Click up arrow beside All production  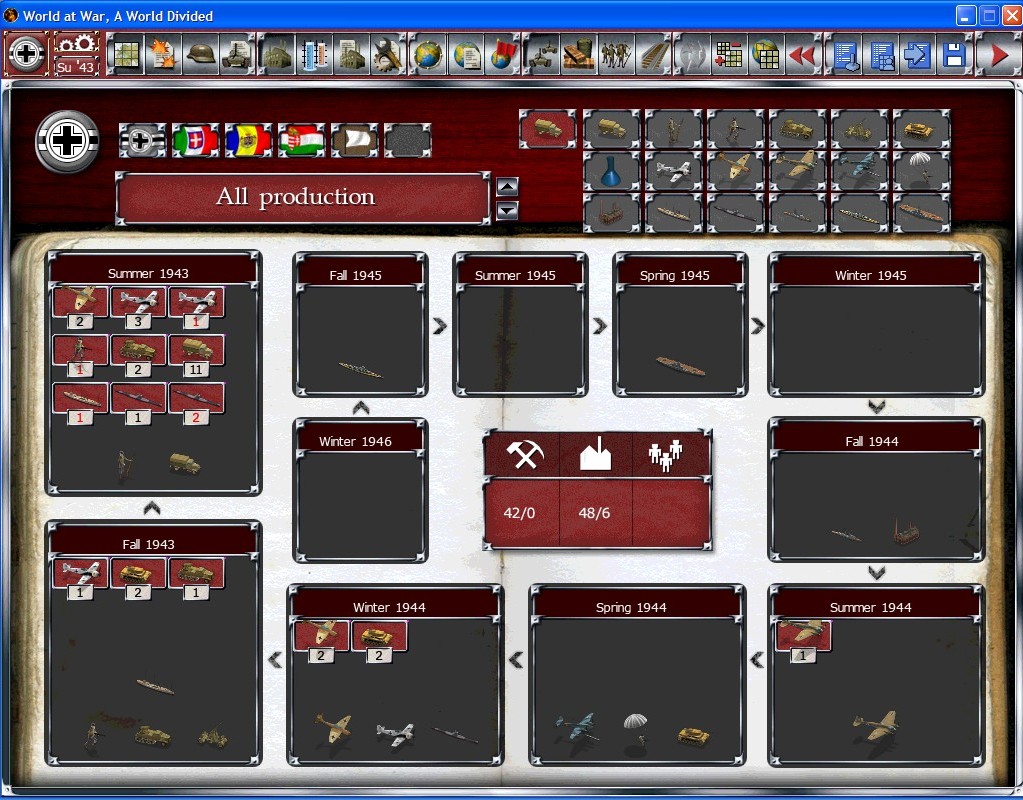click(x=507, y=187)
